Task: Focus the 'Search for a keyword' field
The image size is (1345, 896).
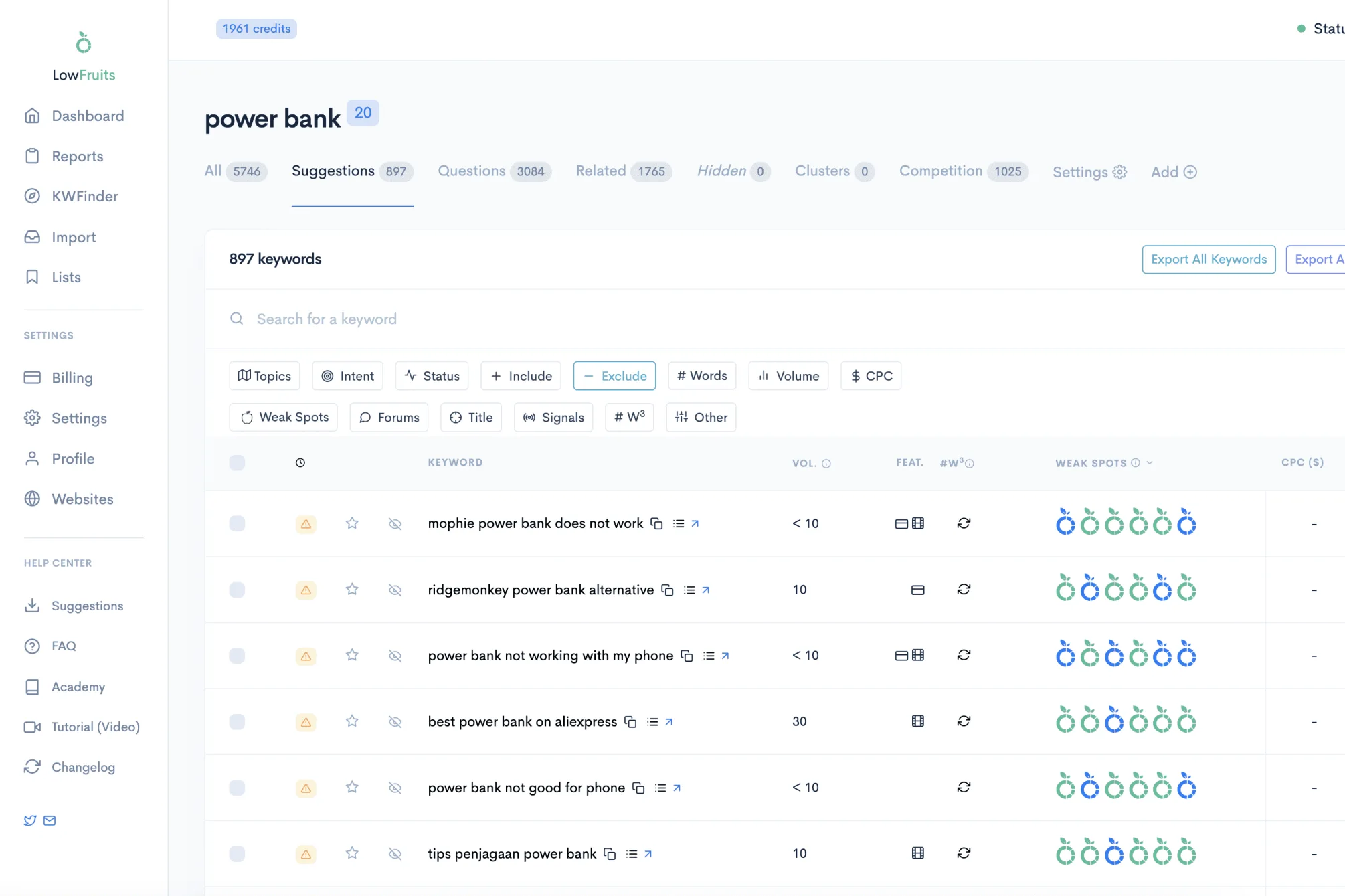Action: tap(776, 319)
